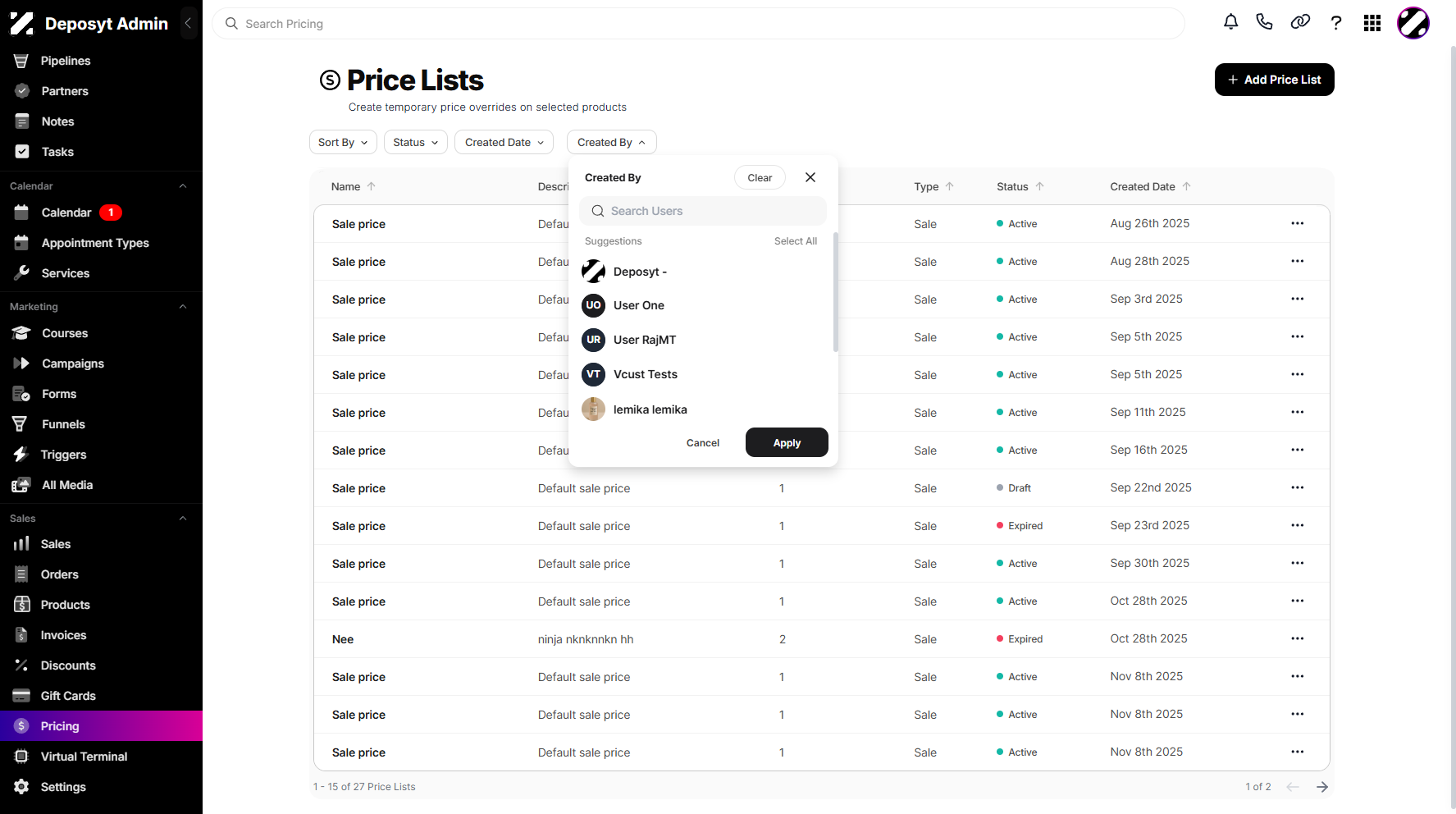Go to next page arrow
The width and height of the screenshot is (1456, 814).
click(x=1322, y=787)
